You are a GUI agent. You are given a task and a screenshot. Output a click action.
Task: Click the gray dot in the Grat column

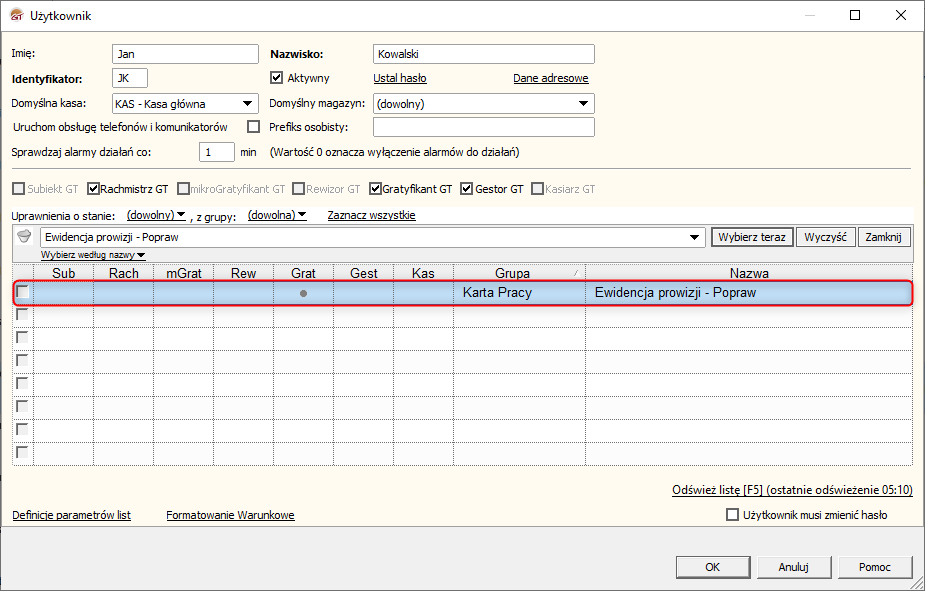click(303, 293)
